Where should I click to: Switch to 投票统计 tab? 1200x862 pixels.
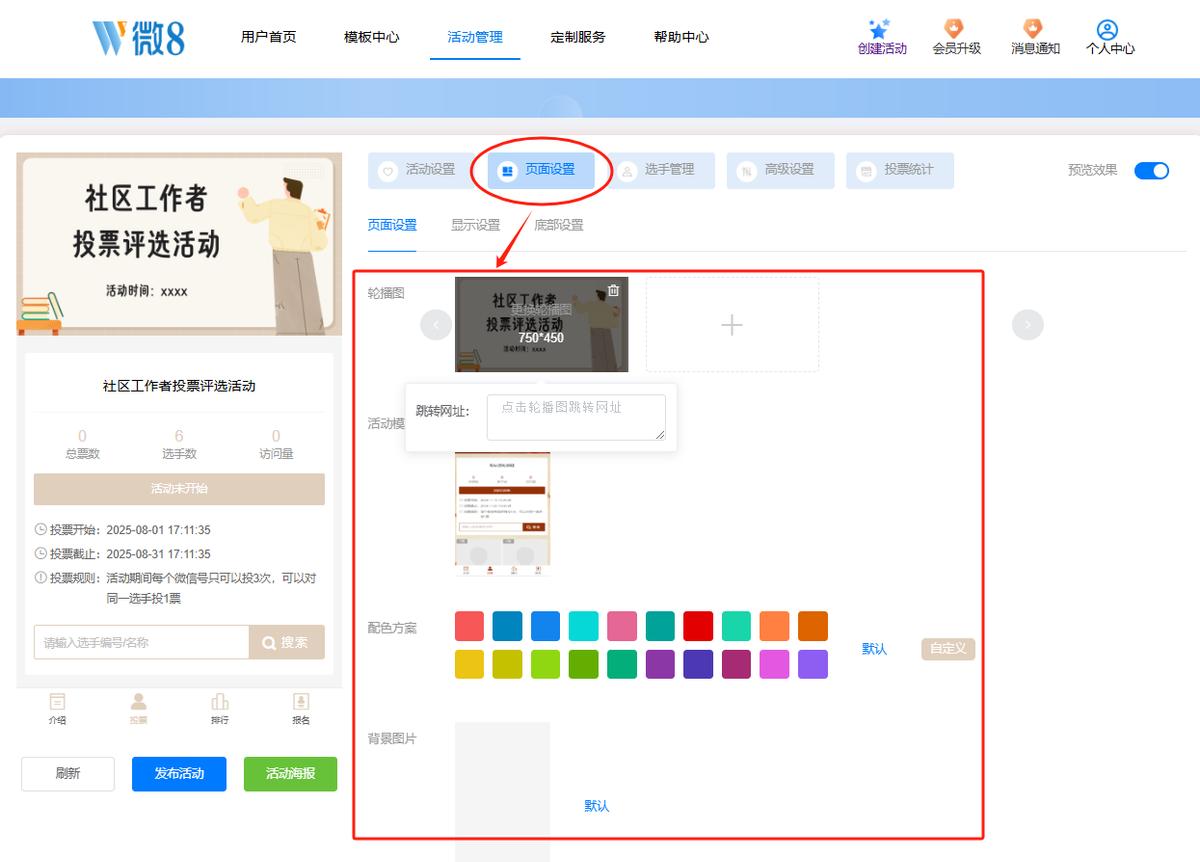coord(900,170)
